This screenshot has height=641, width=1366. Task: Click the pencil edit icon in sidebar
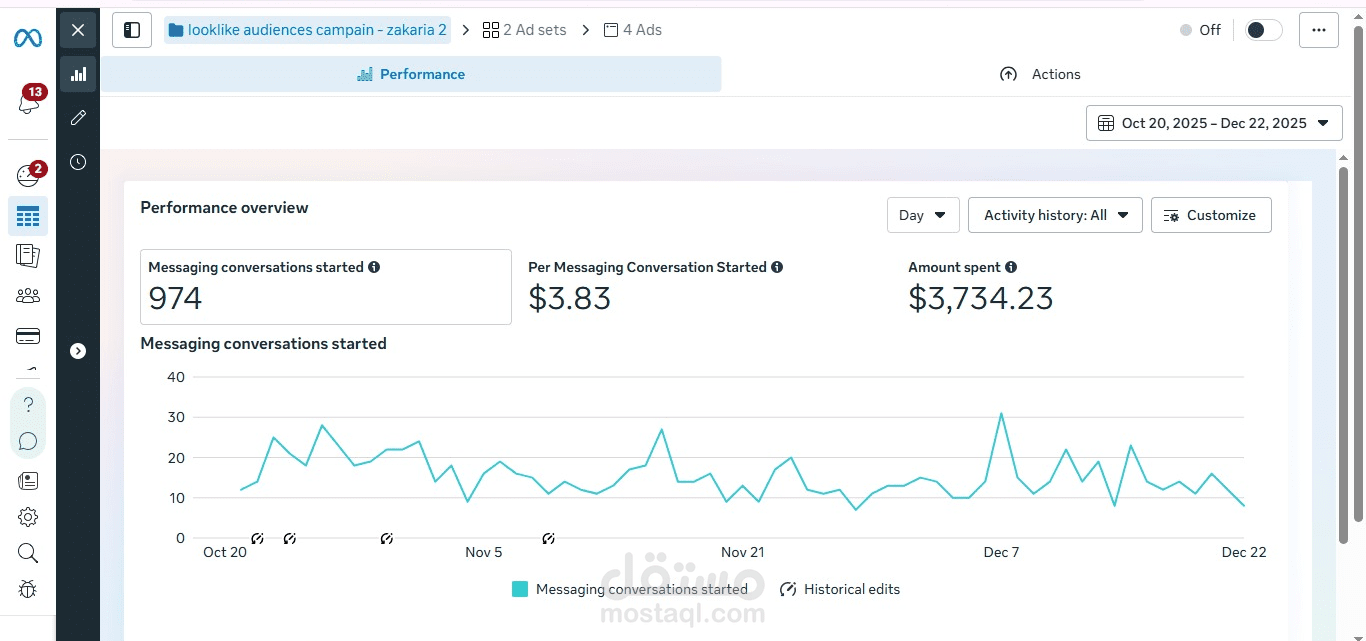click(x=78, y=118)
